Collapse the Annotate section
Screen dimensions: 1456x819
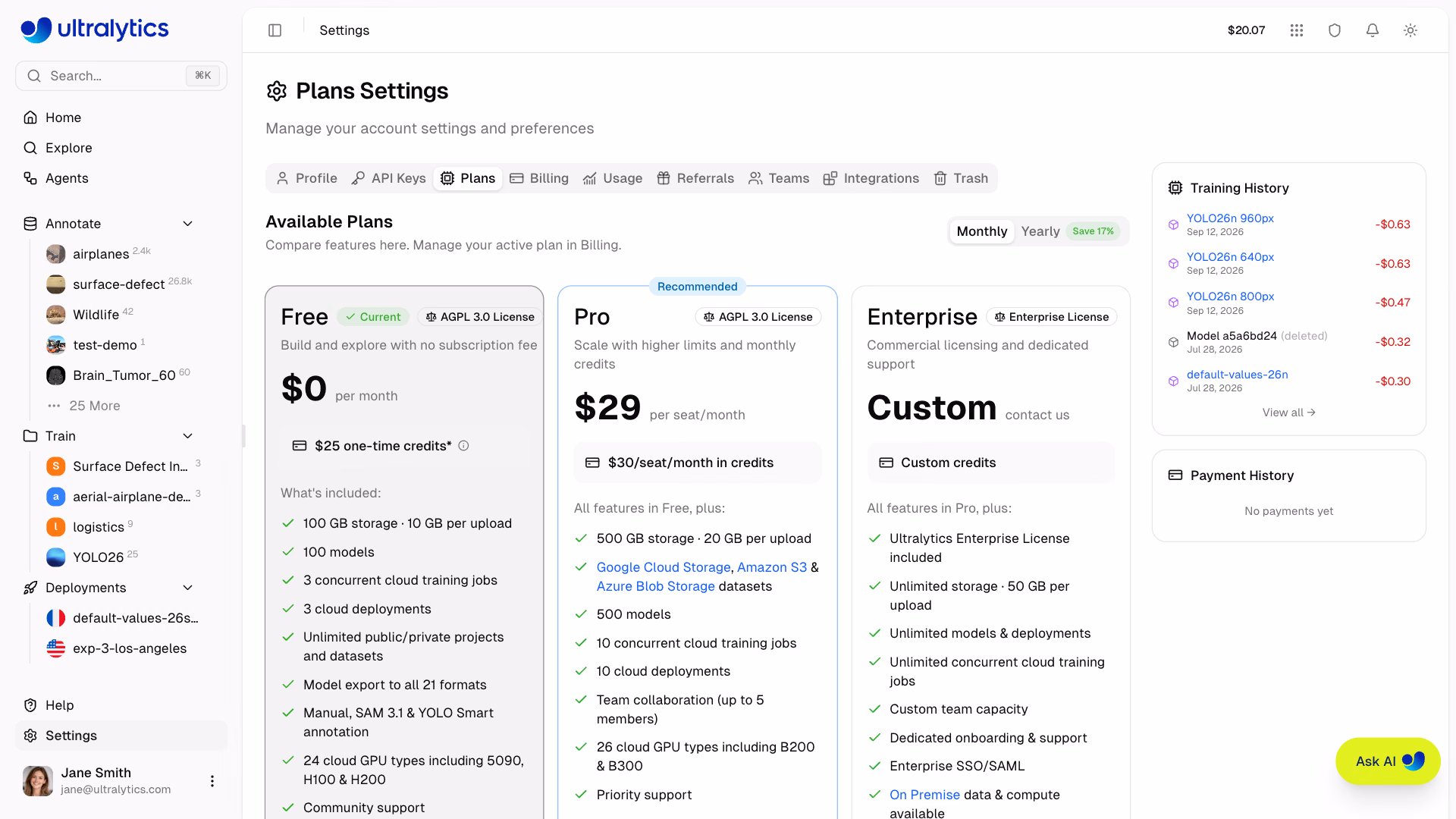coord(188,224)
